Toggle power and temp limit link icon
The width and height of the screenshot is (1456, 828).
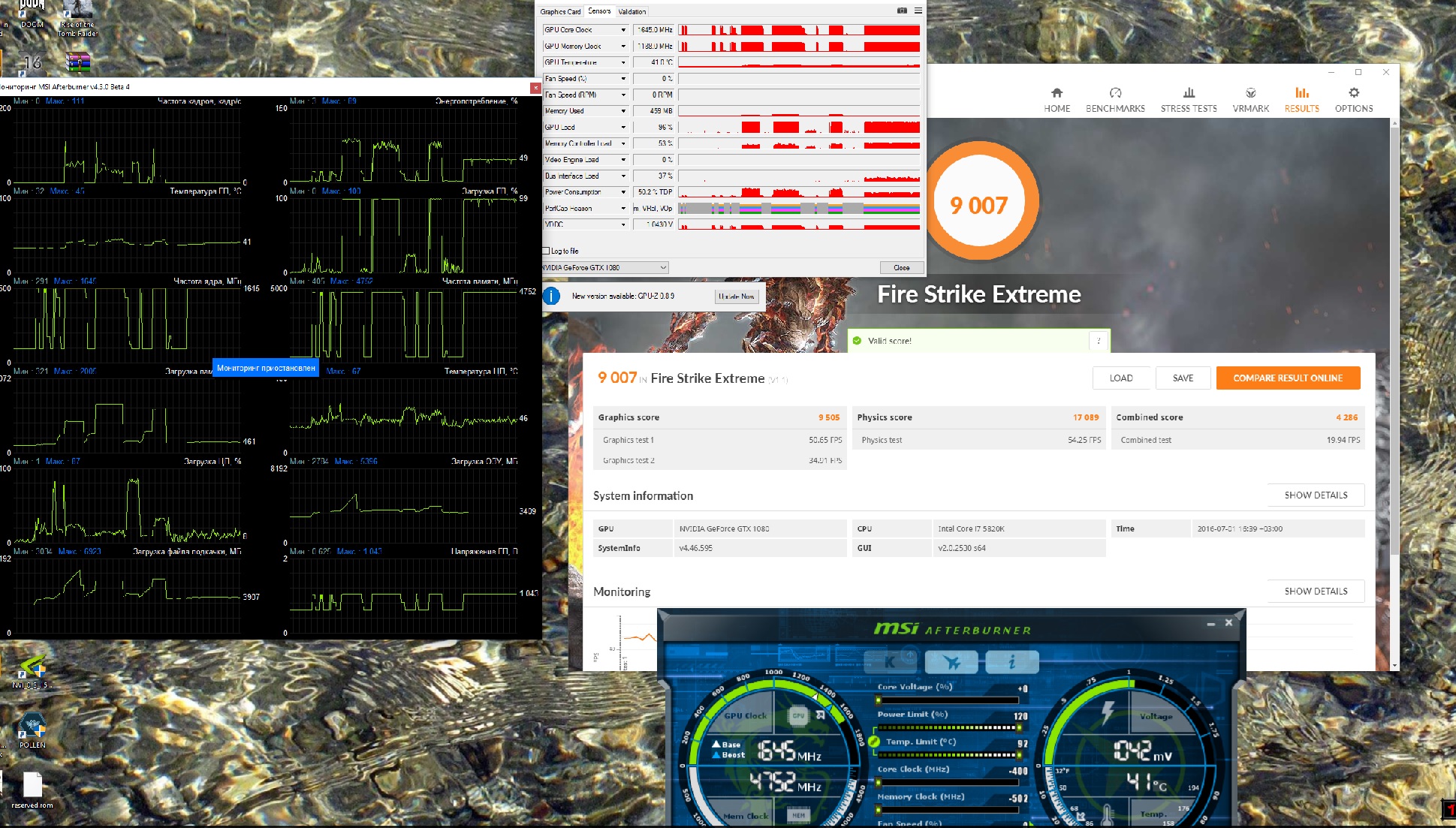click(x=873, y=741)
